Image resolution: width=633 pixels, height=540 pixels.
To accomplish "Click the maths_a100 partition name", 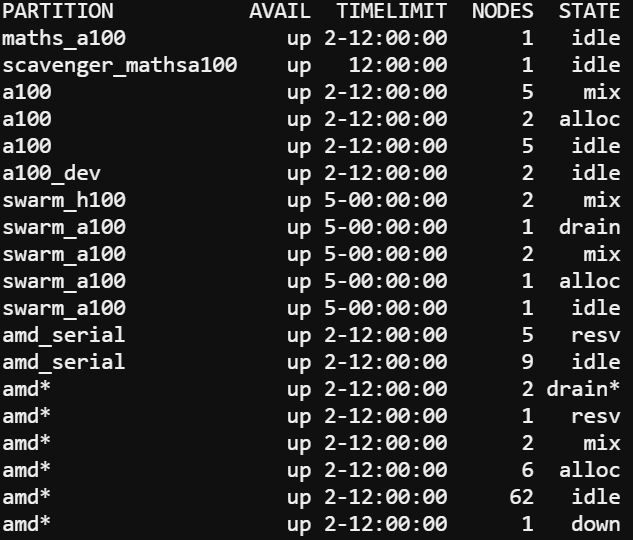I will click(x=63, y=39).
